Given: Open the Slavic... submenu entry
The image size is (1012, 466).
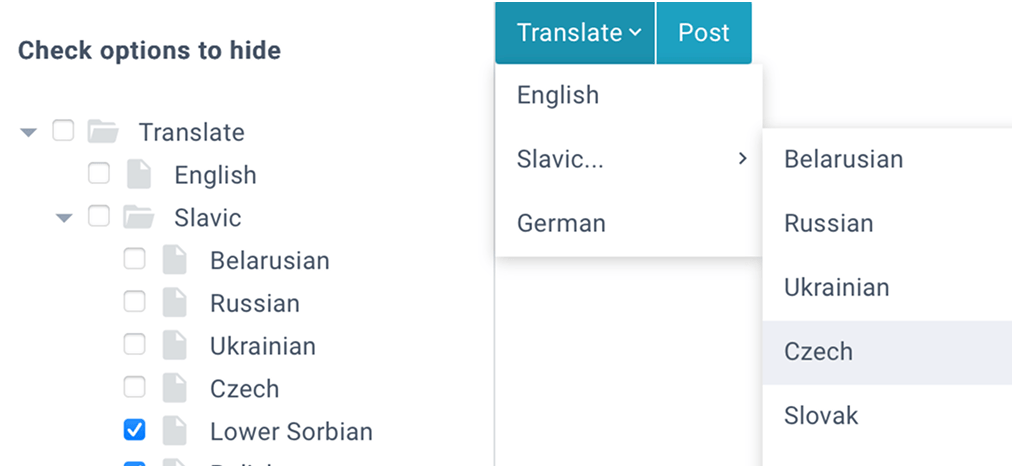Looking at the screenshot, I should tap(628, 159).
